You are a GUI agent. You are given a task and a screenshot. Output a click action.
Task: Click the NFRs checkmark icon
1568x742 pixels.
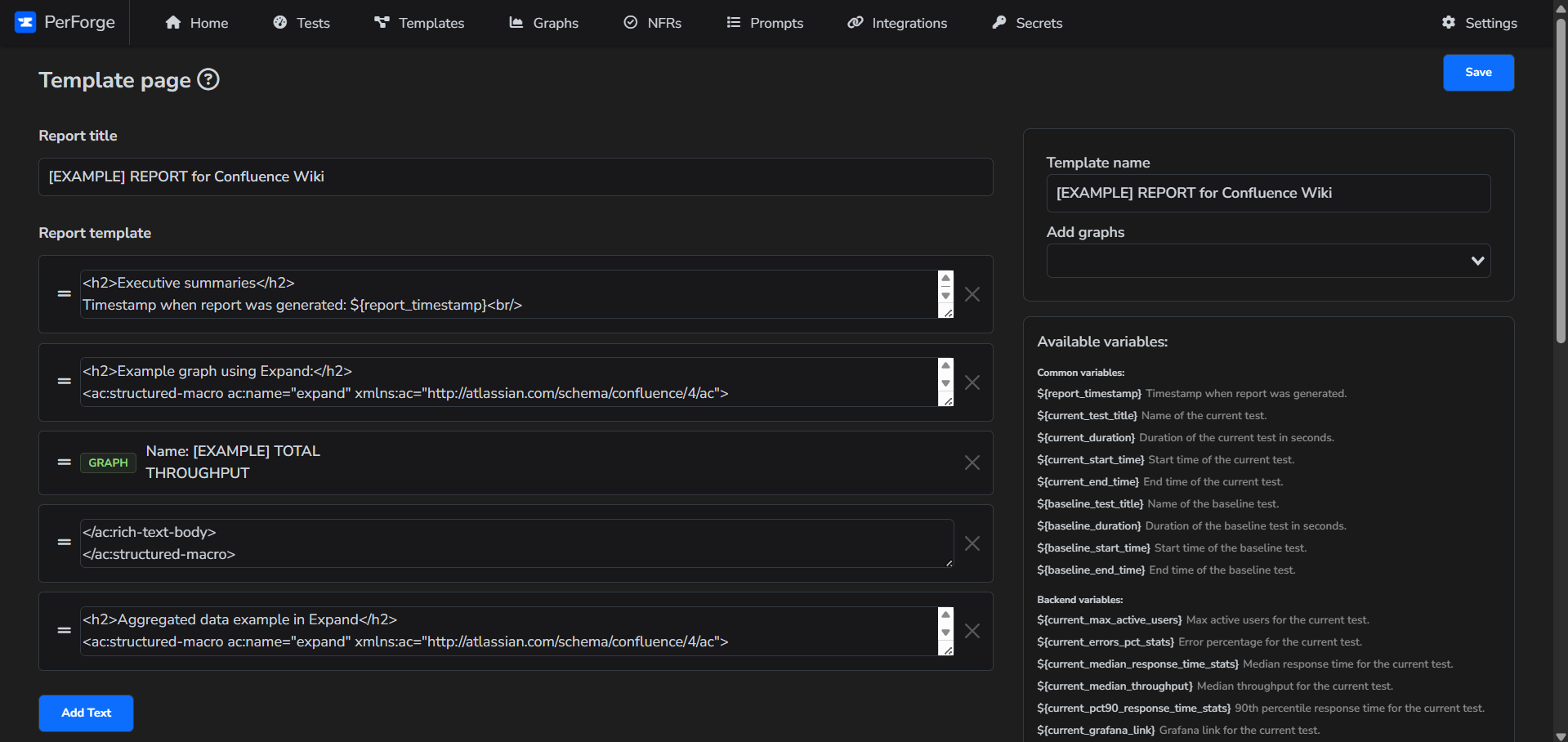pyautogui.click(x=630, y=22)
